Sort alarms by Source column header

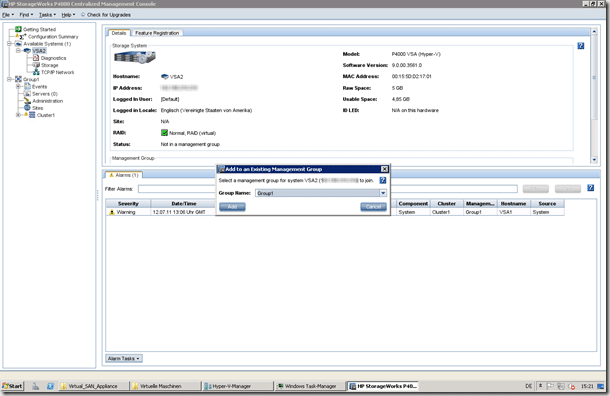click(x=547, y=203)
